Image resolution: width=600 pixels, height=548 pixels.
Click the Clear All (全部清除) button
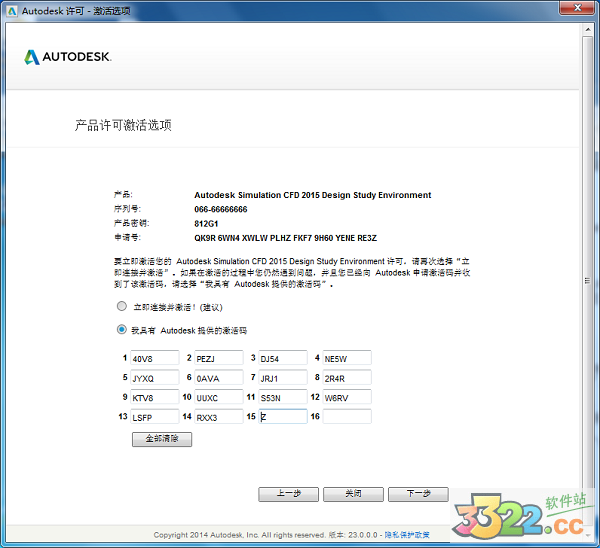(162, 439)
